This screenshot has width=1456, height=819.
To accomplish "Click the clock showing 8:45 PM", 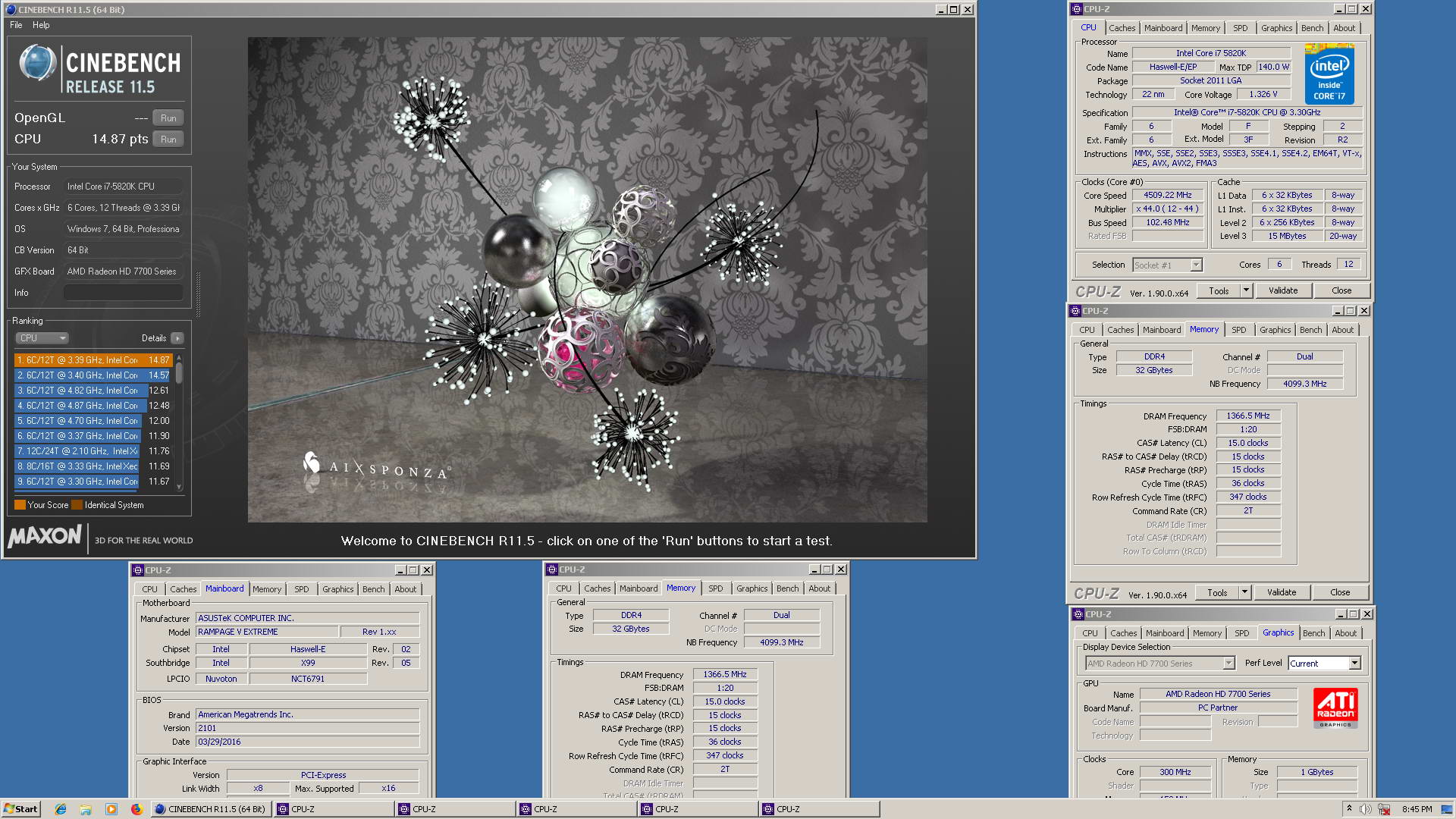I will click(1417, 809).
